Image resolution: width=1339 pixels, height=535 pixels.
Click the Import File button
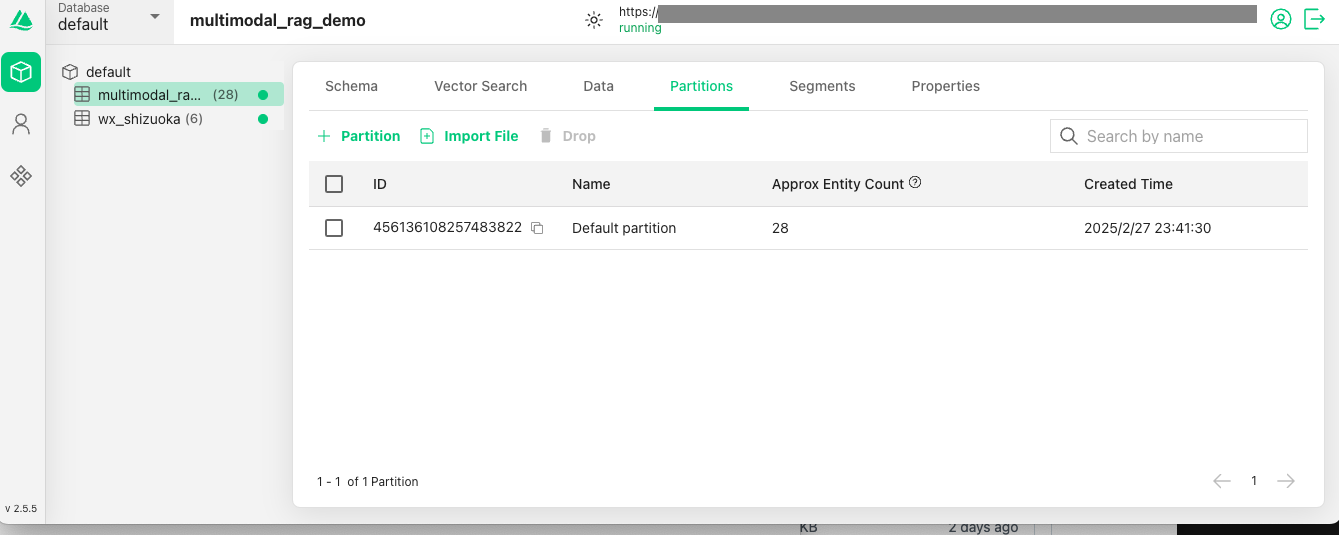(x=468, y=136)
